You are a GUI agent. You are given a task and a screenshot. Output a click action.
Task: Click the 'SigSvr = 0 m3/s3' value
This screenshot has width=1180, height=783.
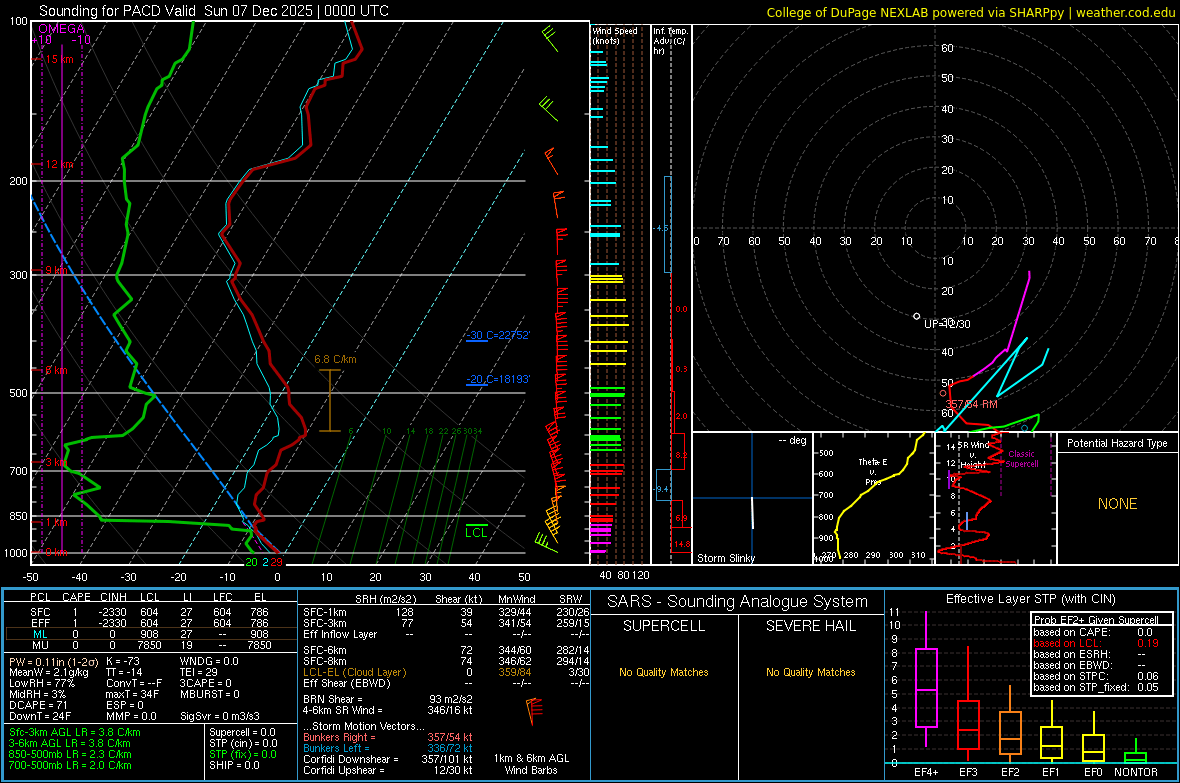click(x=220, y=716)
